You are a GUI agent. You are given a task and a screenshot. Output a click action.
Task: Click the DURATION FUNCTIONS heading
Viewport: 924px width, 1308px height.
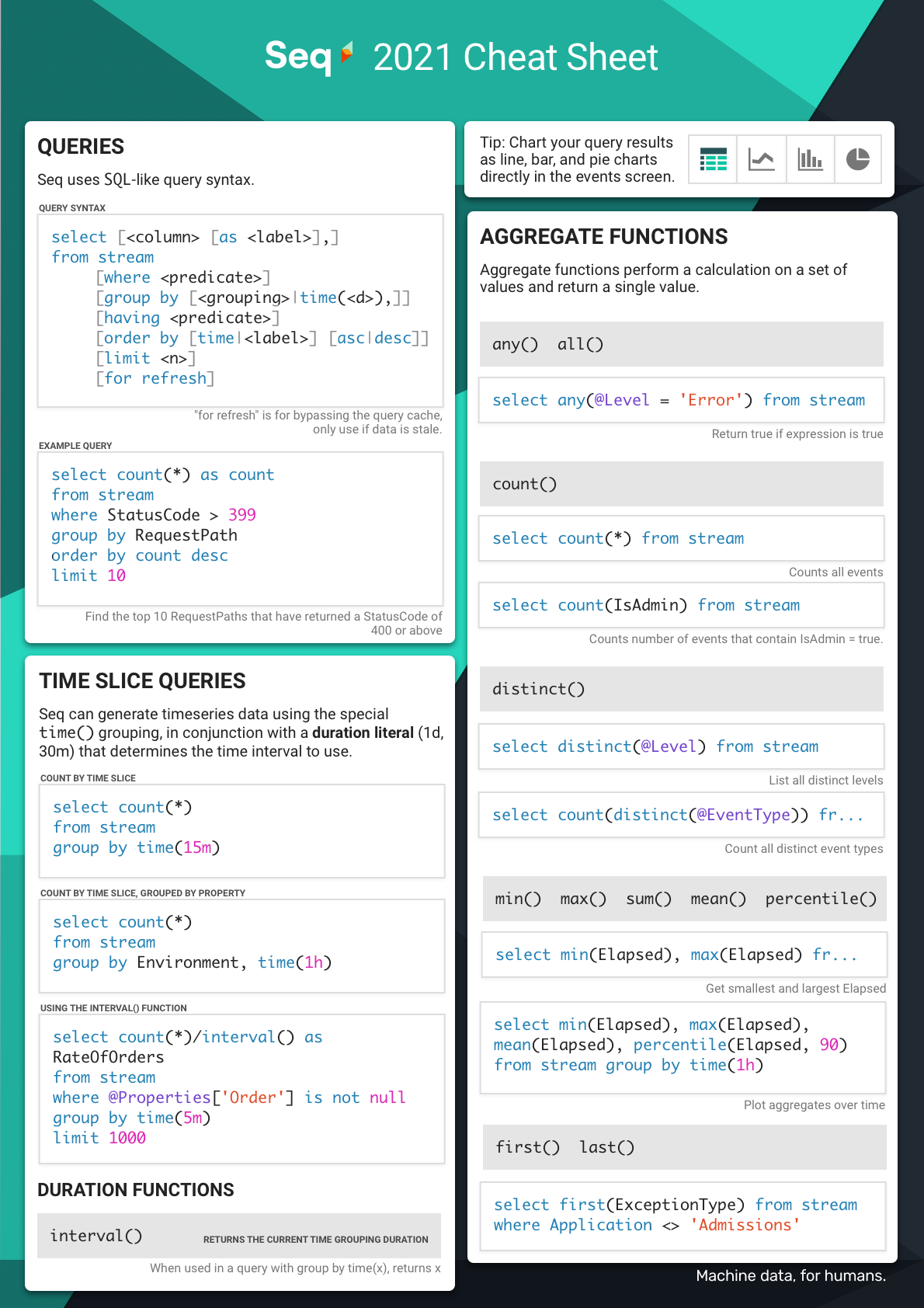136,1190
